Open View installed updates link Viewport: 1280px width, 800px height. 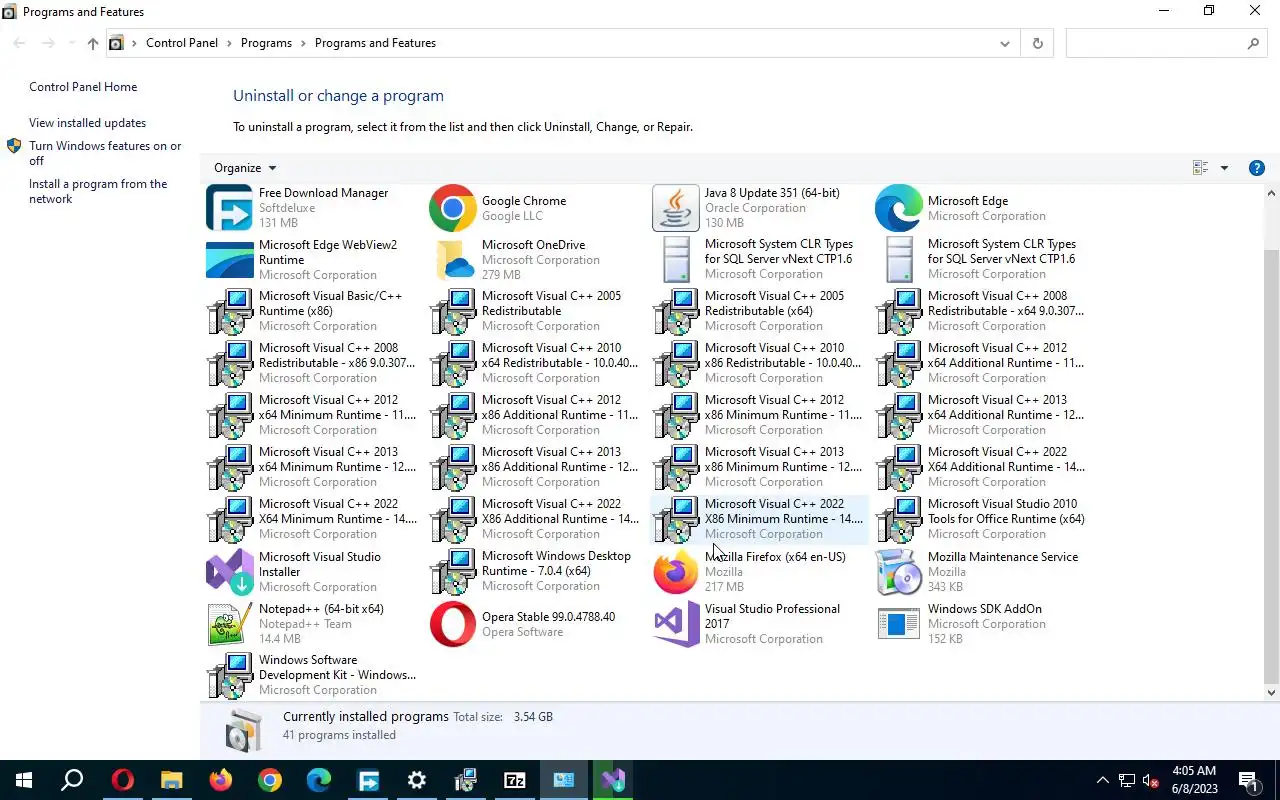87,123
